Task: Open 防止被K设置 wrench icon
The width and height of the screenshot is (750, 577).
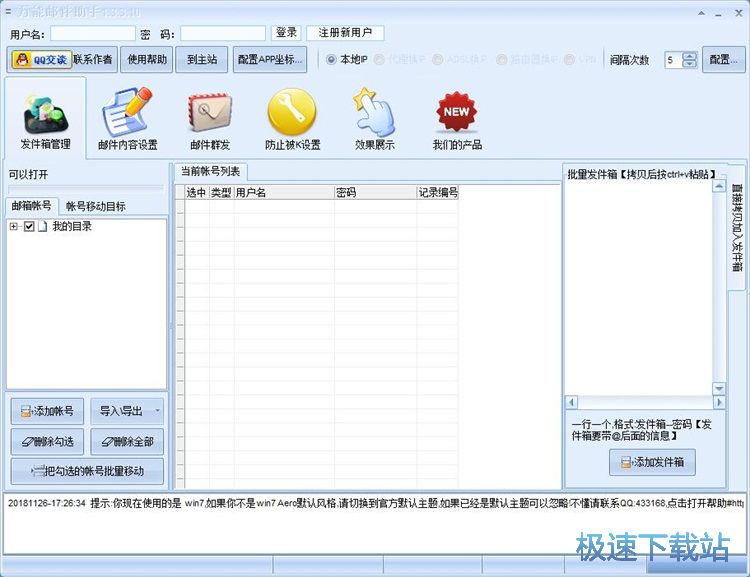Action: (x=292, y=112)
